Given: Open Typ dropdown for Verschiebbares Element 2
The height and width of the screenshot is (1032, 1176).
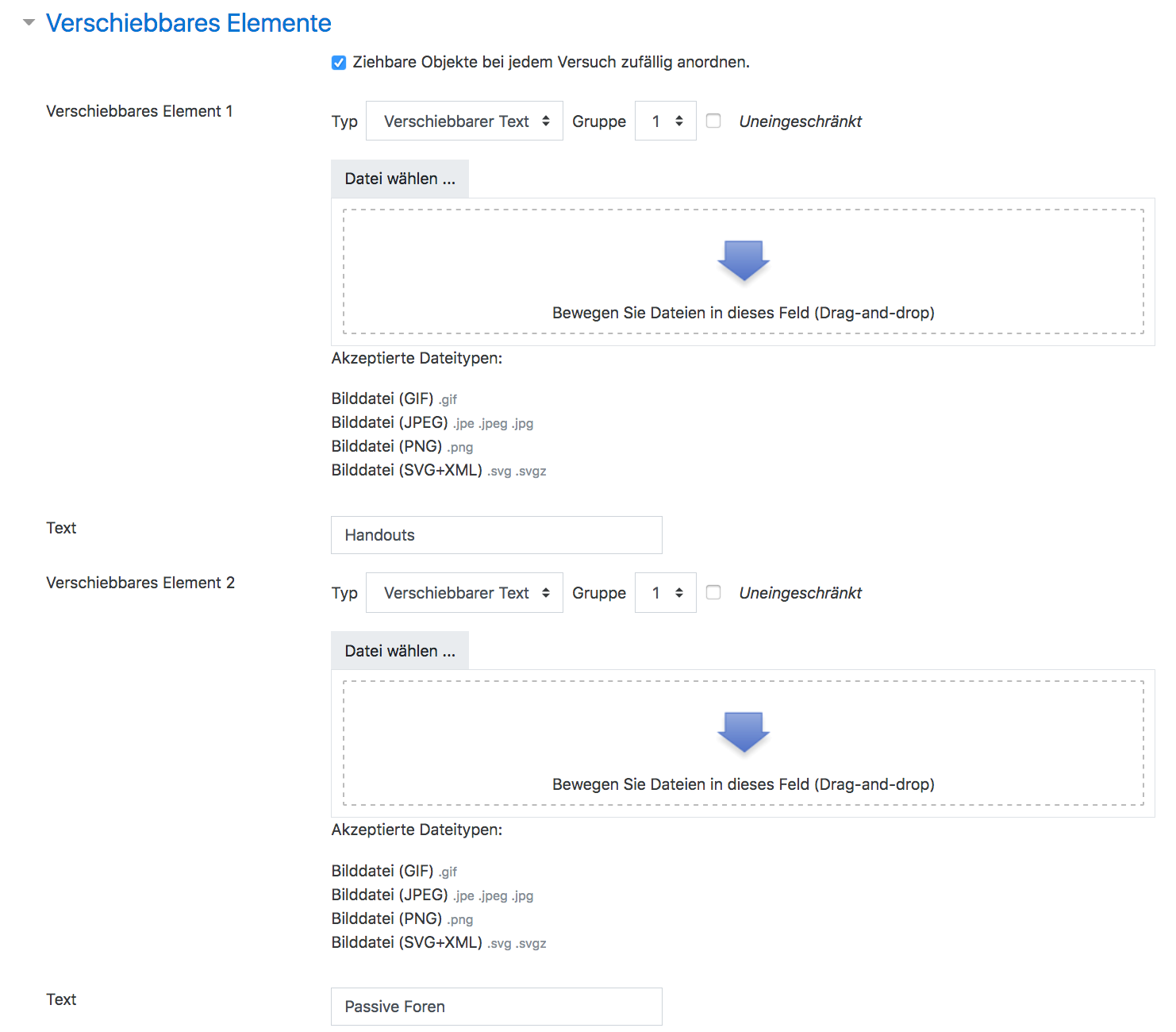Looking at the screenshot, I should pos(464,593).
